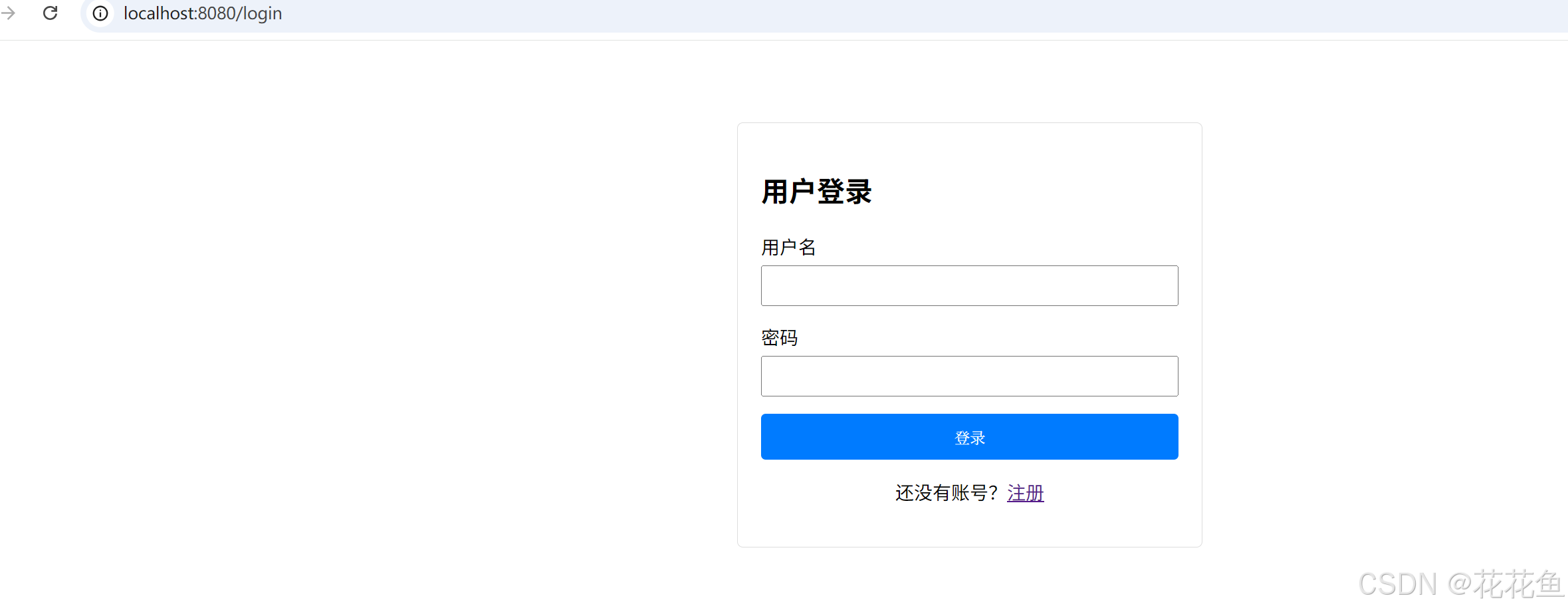Click the localhost:8080/login address bar URL
The width and height of the screenshot is (1568, 610).
point(203,13)
